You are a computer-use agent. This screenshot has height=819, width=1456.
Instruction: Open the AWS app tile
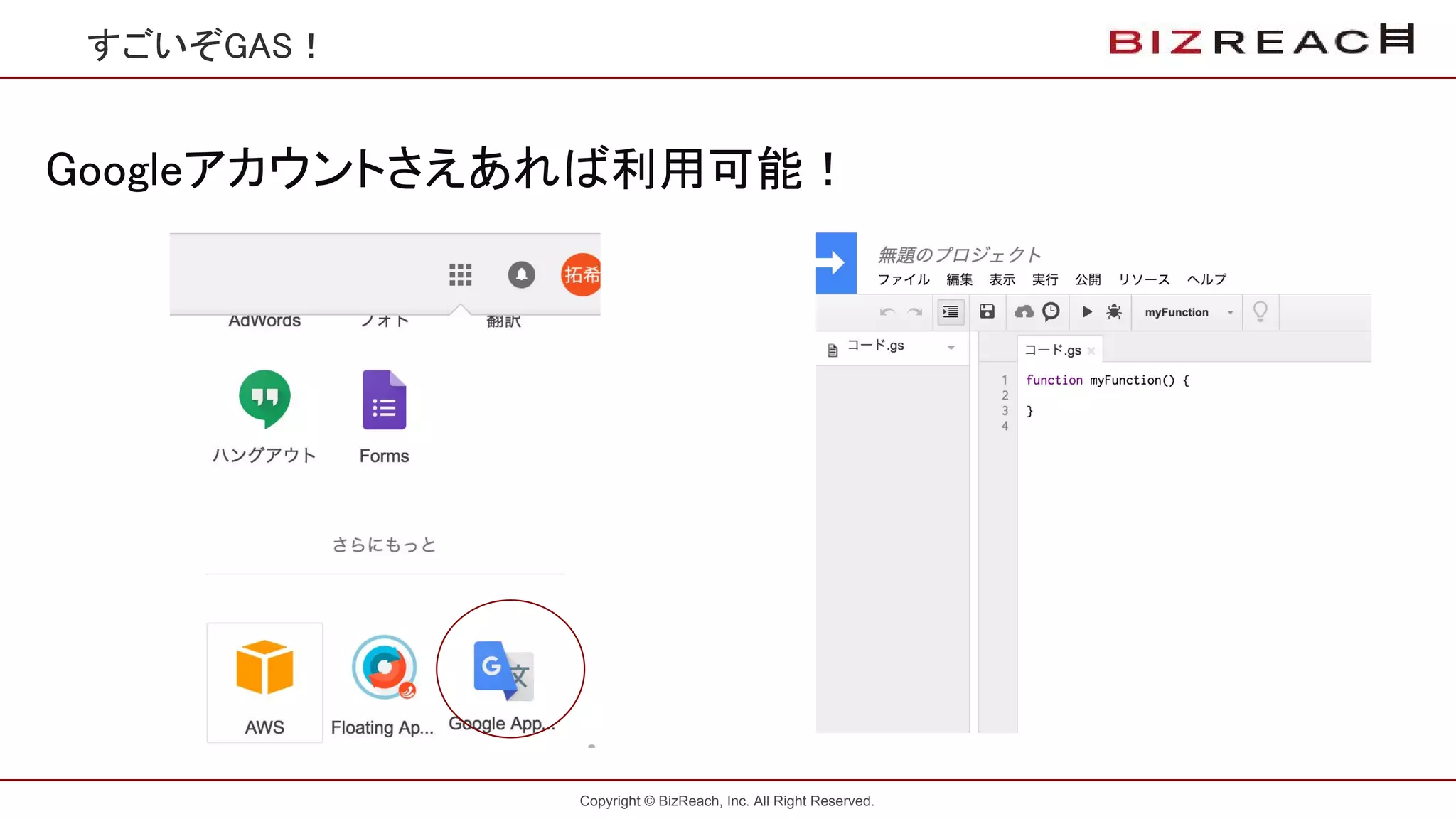coord(264,682)
